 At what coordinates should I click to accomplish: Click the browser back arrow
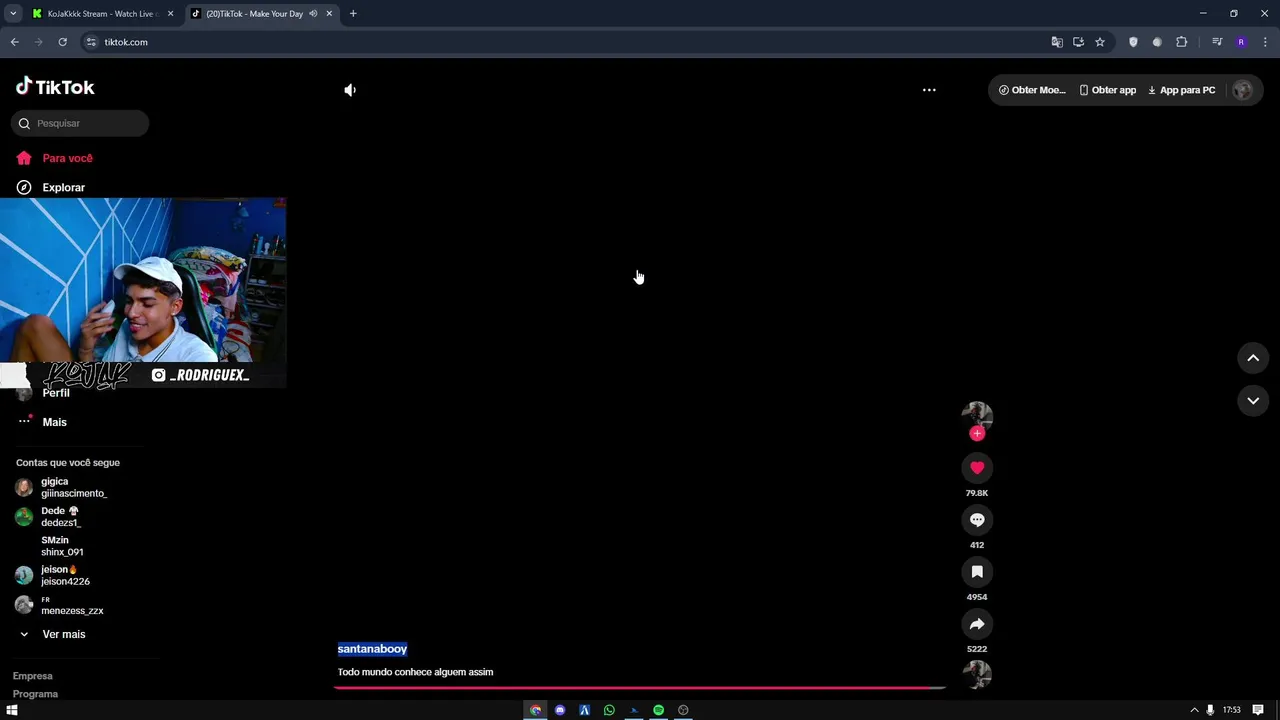coord(14,42)
